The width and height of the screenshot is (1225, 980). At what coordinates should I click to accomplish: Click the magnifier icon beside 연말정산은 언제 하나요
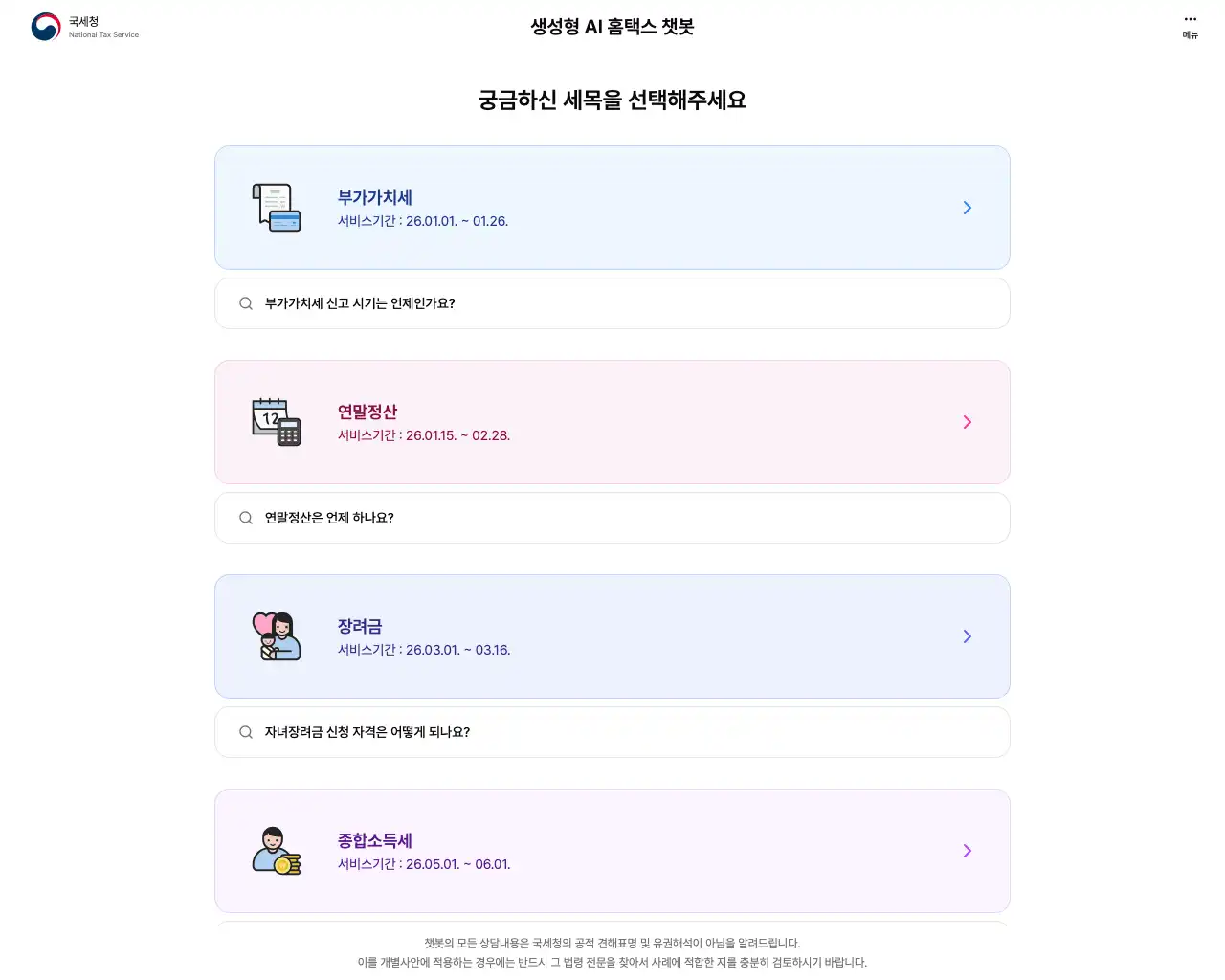[245, 518]
